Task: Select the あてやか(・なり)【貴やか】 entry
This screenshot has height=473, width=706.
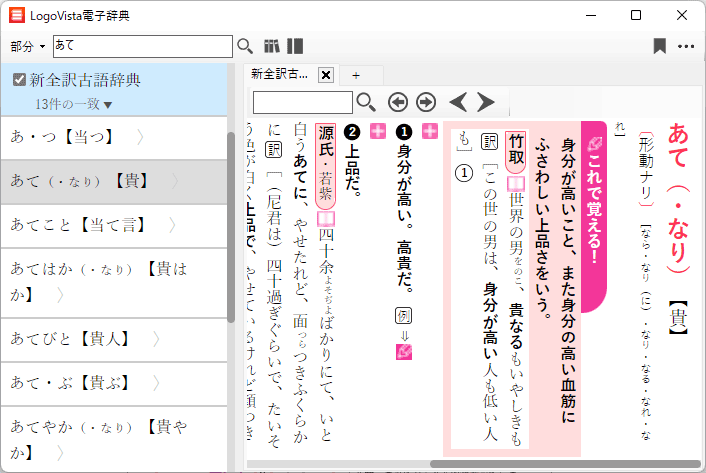Action: pyautogui.click(x=114, y=440)
